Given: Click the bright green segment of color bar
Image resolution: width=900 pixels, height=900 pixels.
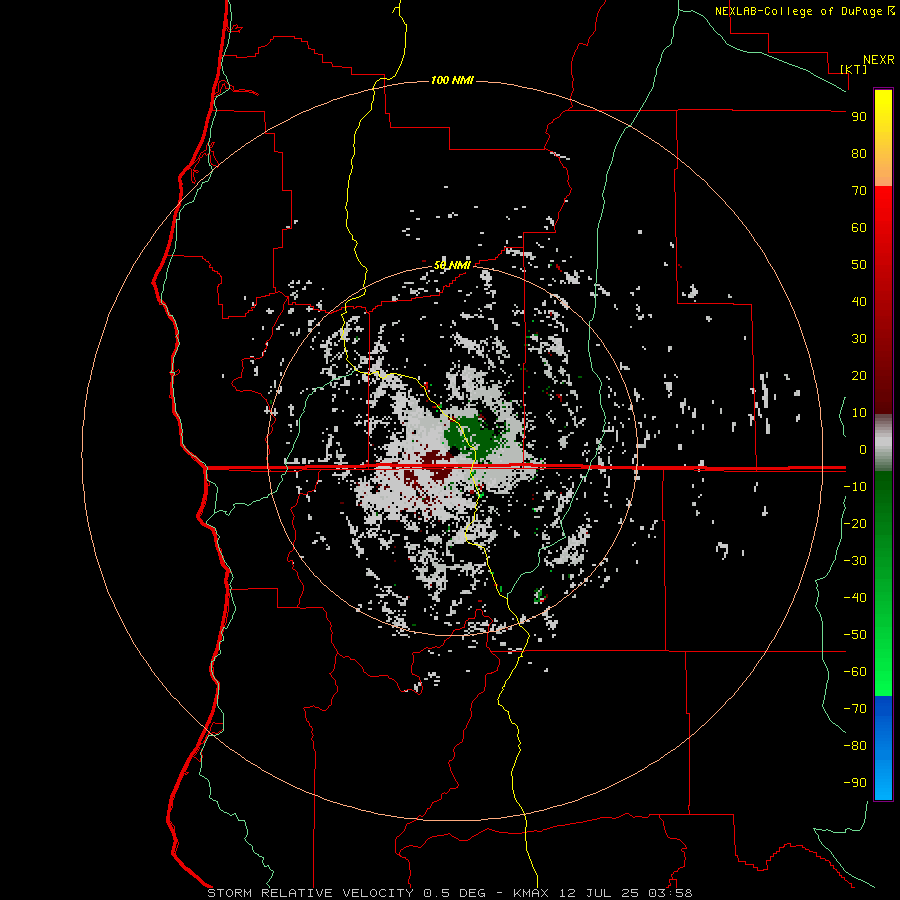Looking at the screenshot, I should 883,583.
